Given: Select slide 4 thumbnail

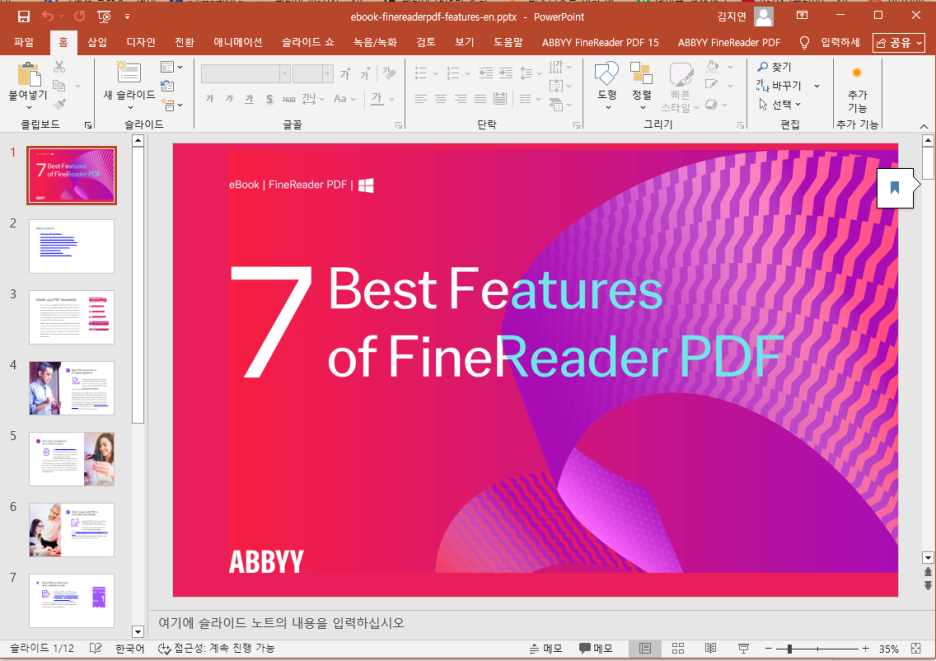Looking at the screenshot, I should tap(72, 388).
